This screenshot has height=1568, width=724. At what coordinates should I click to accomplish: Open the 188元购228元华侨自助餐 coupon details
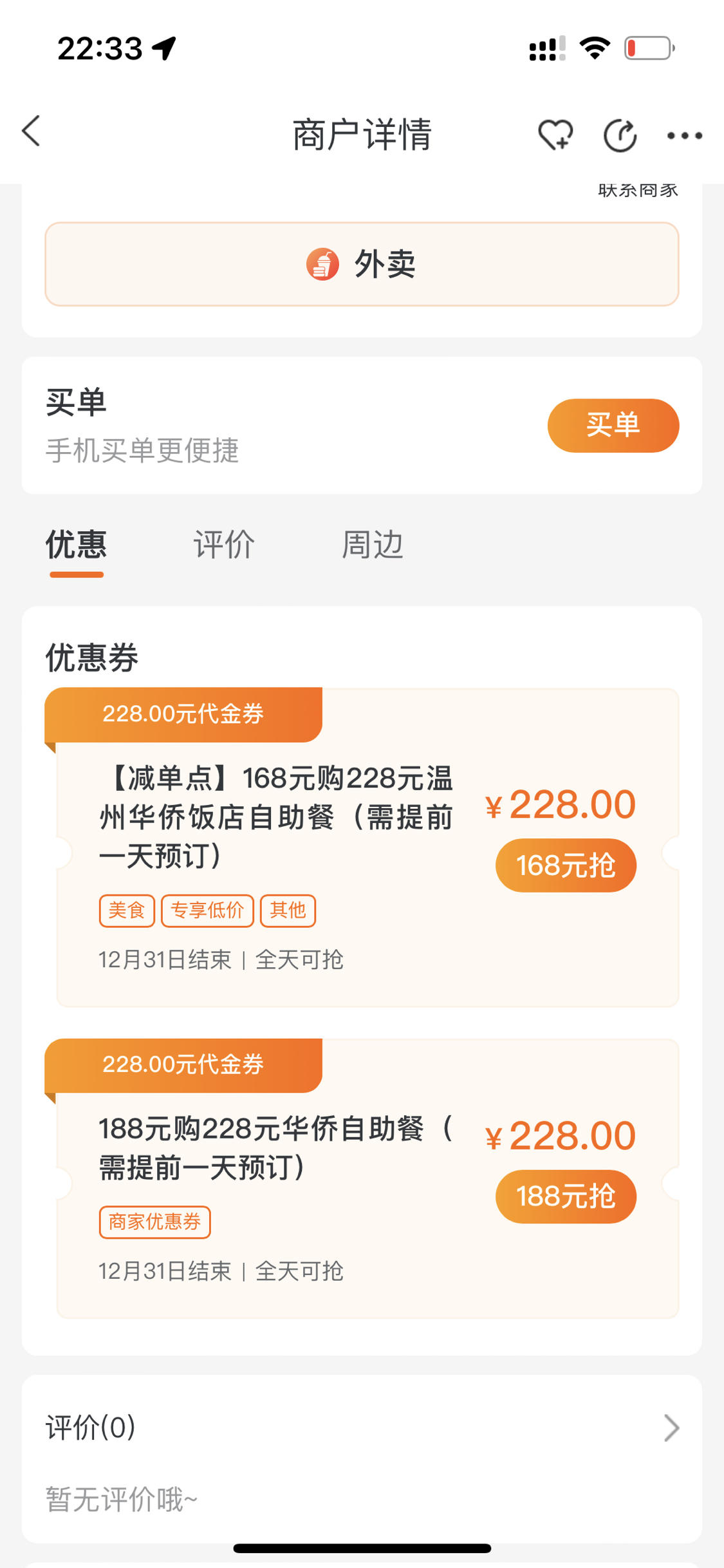[x=276, y=1148]
